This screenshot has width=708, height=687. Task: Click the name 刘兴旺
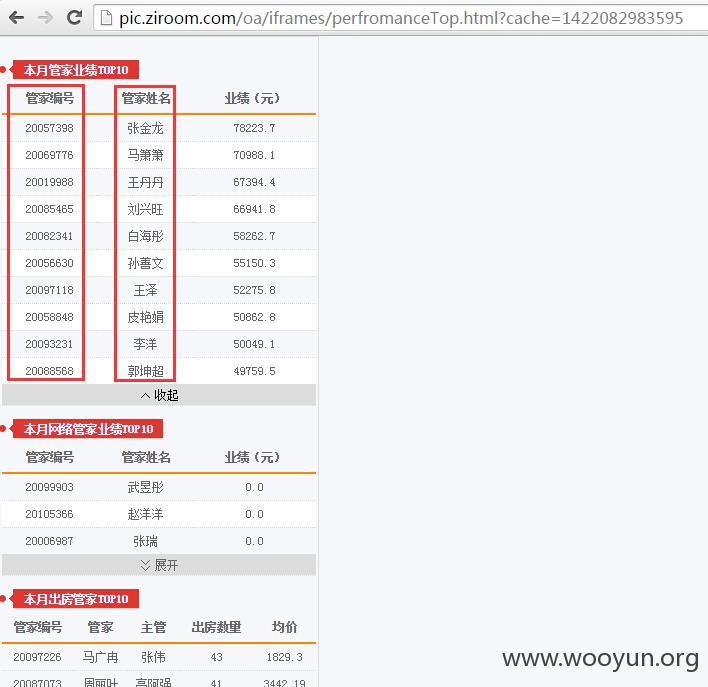coord(145,209)
